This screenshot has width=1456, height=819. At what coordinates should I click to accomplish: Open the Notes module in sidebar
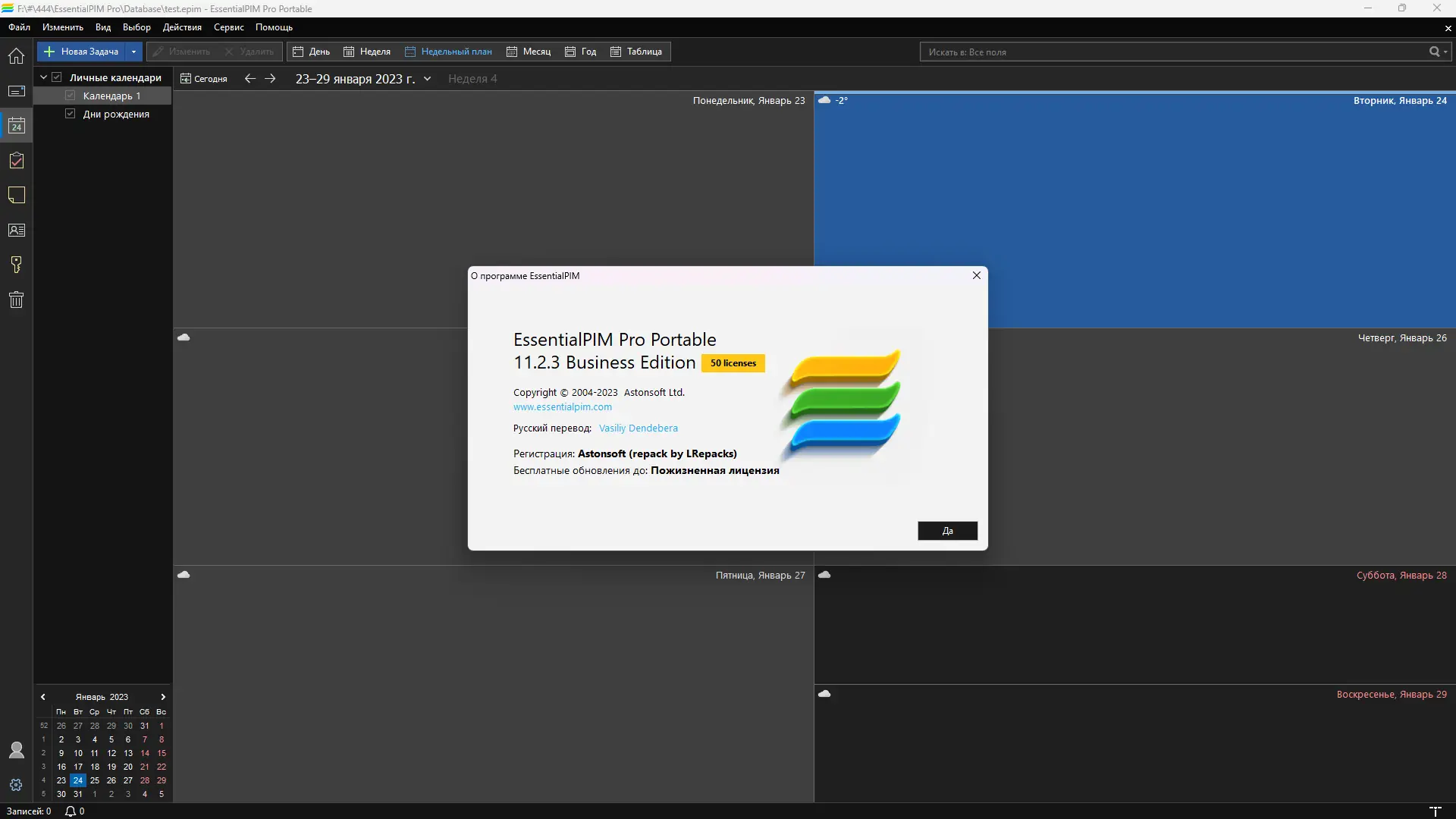(x=16, y=196)
